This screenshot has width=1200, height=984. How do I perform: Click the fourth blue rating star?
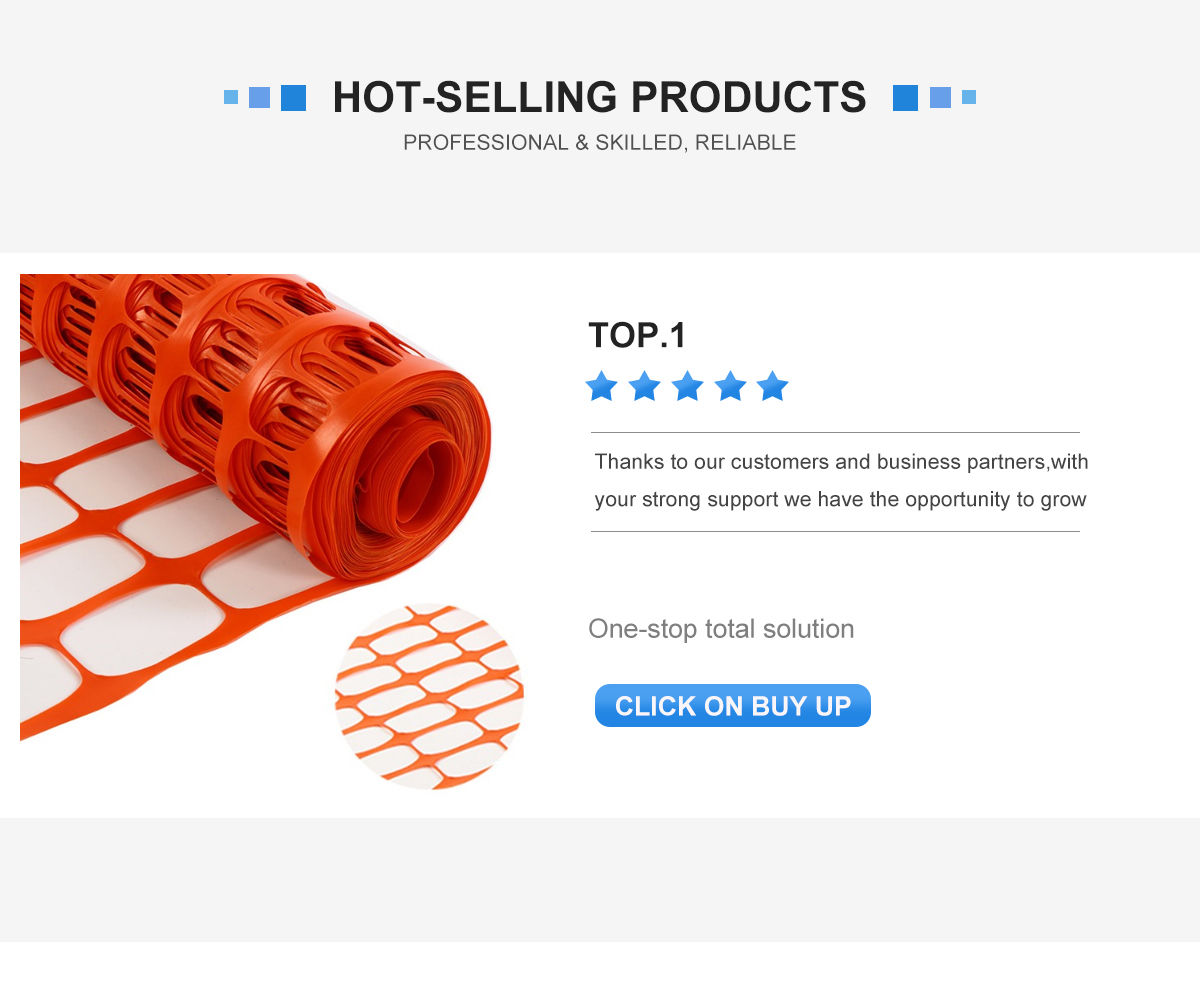pyautogui.click(x=730, y=386)
